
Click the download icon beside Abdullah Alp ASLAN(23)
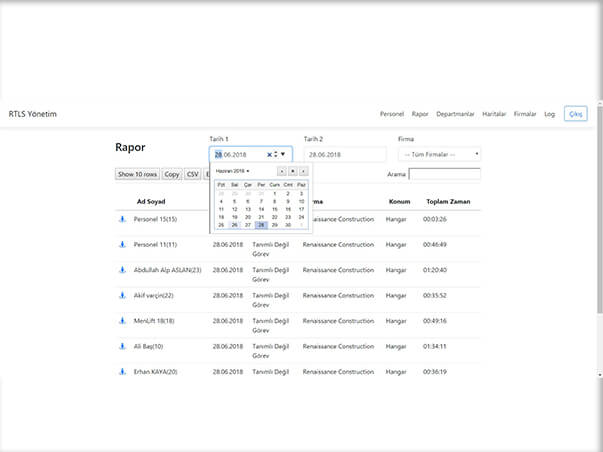coord(122,270)
